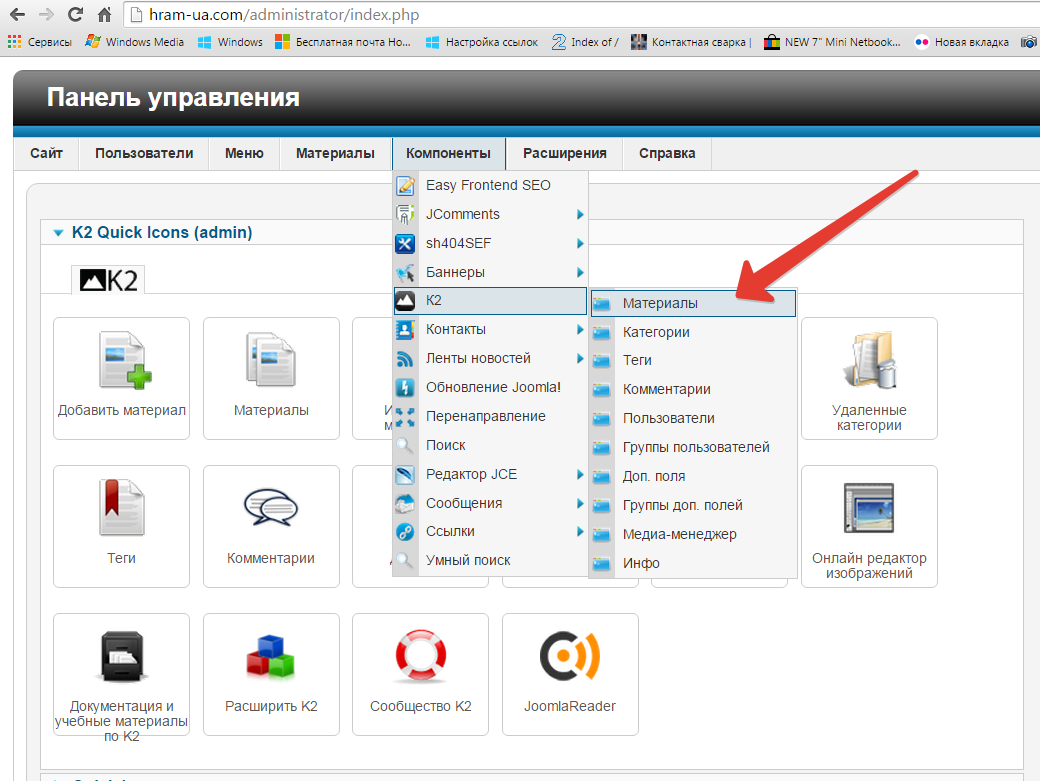1040x781 pixels.
Task: Open the Пользователи menu
Action: pyautogui.click(x=144, y=153)
